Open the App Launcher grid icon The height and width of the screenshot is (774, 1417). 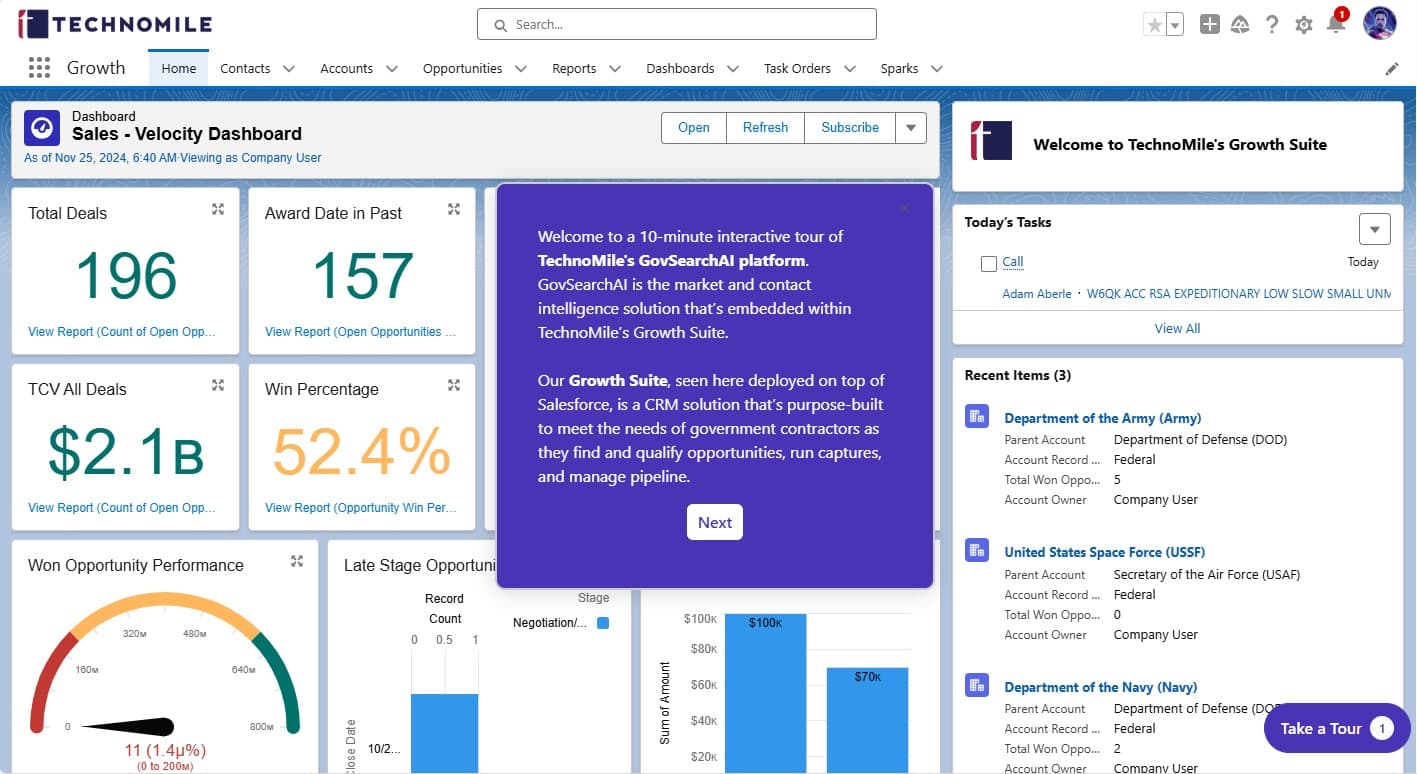click(39, 68)
